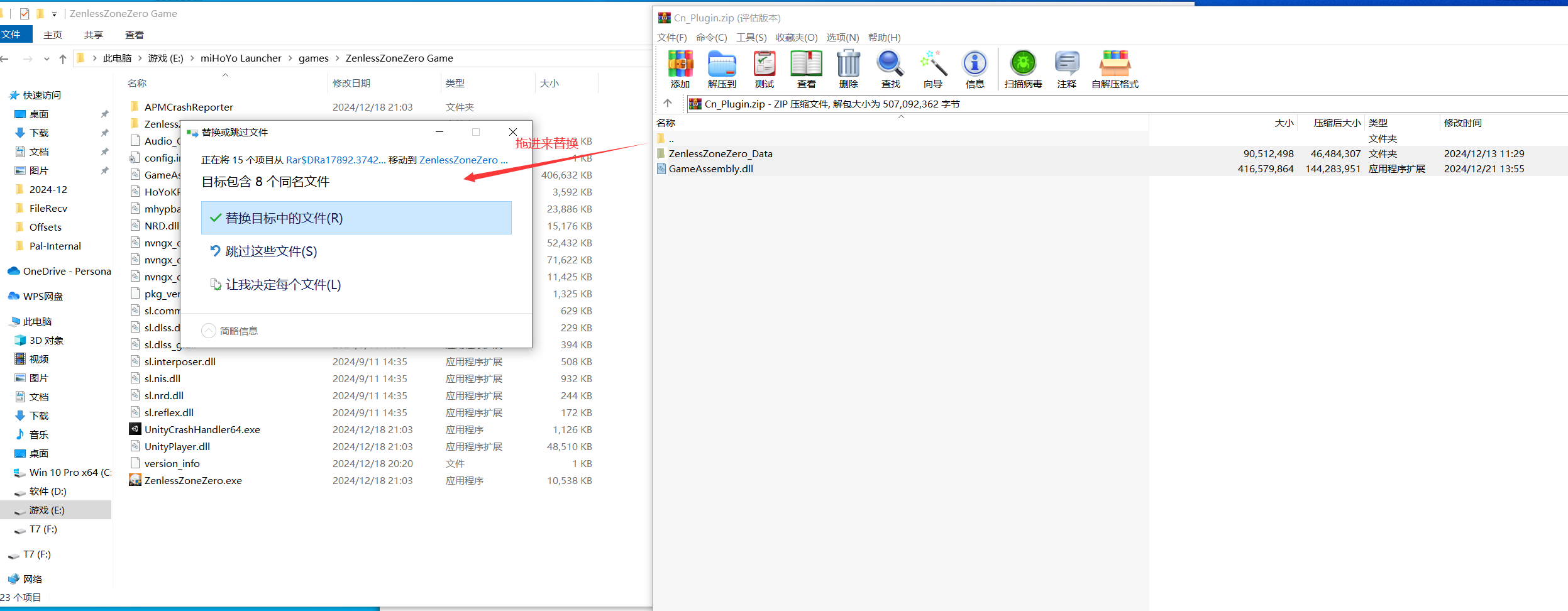The image size is (1568, 611).
Task: Click chevron after miHoYo Launcher breadcrumb
Action: click(290, 58)
